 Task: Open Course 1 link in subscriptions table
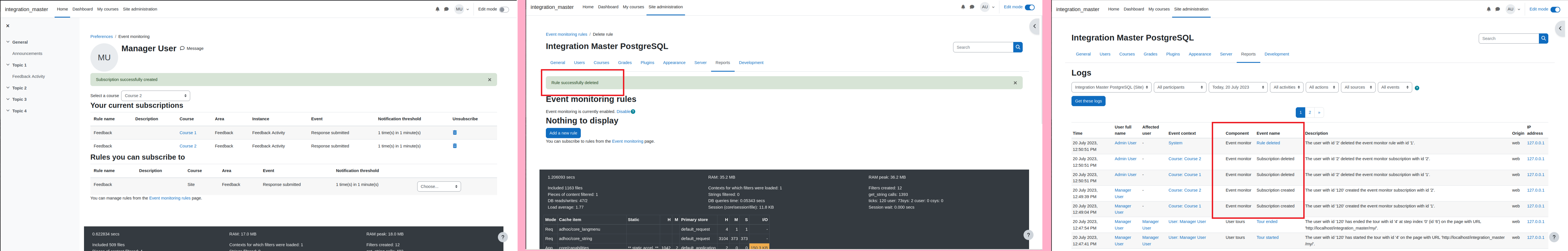188,133
